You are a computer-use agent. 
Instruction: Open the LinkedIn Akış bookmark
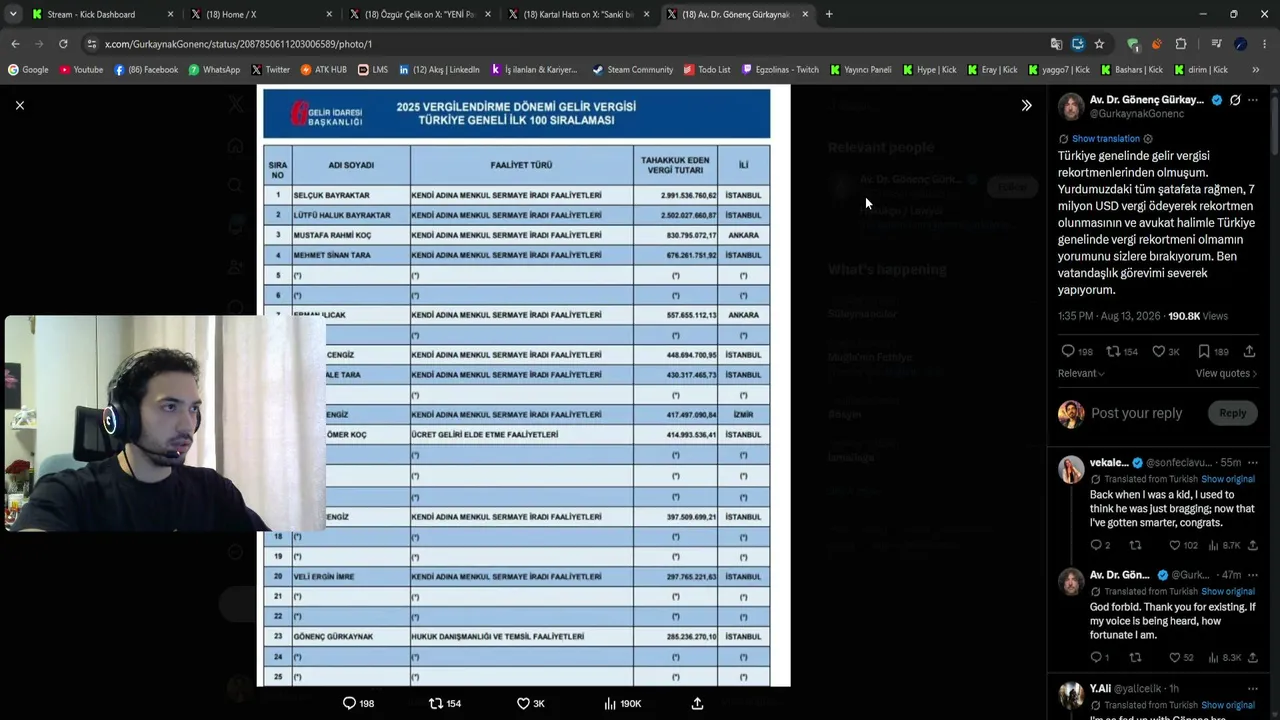(439, 70)
